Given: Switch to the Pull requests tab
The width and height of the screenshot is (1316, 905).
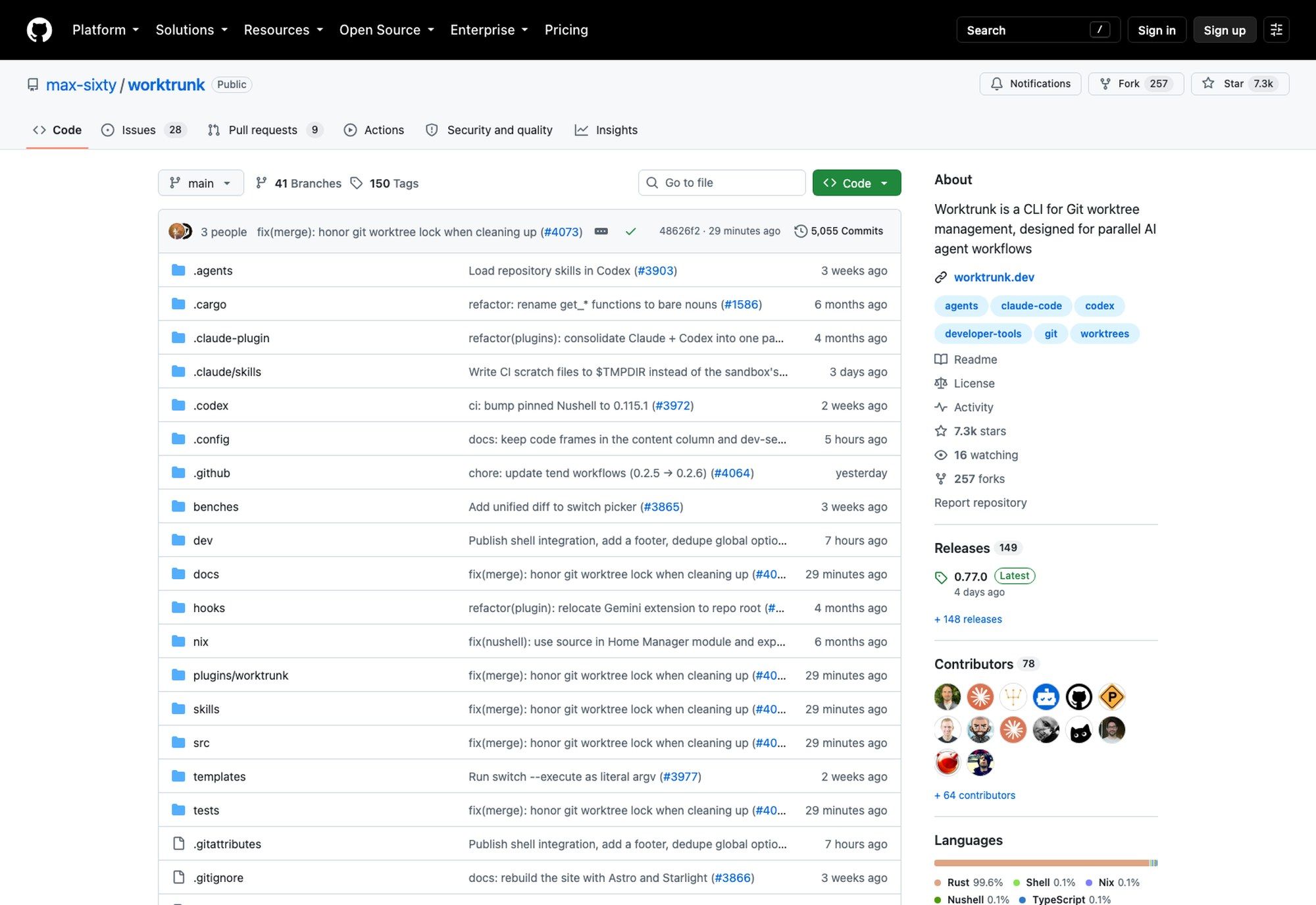Looking at the screenshot, I should point(265,130).
